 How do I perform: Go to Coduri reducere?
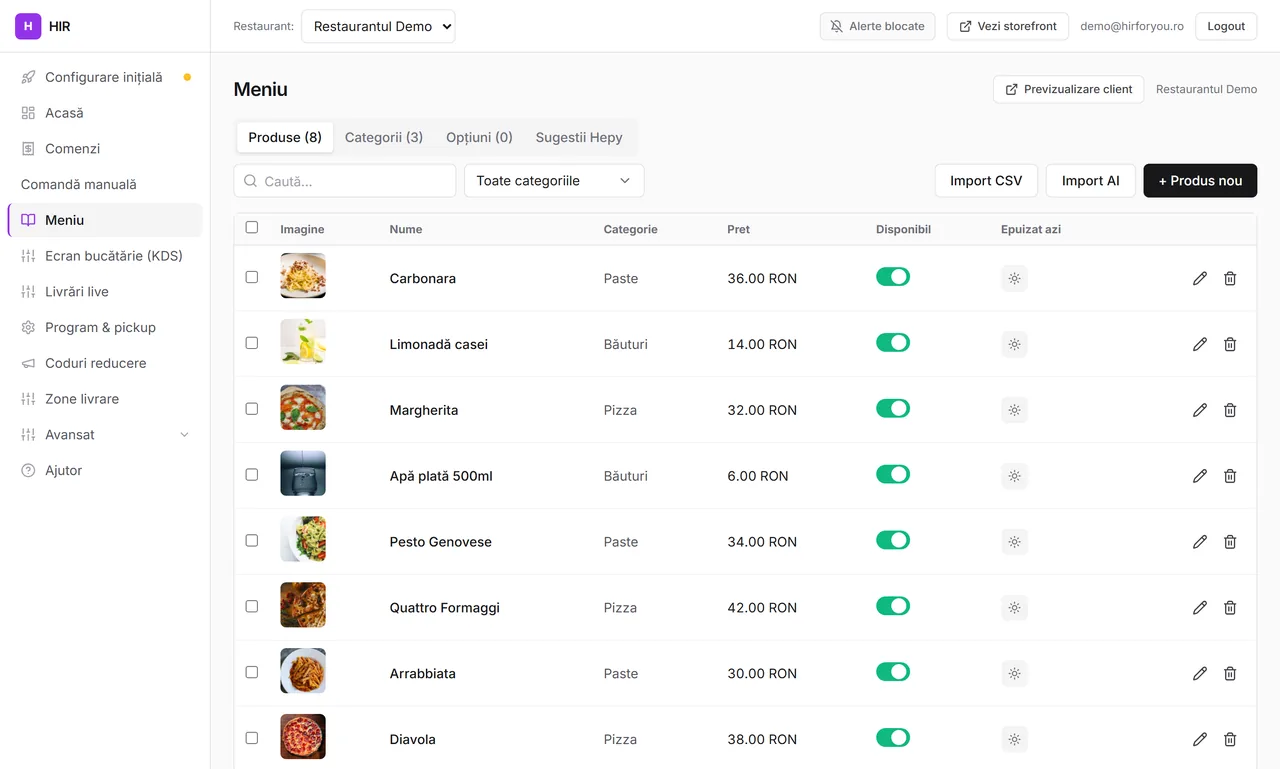point(105,364)
